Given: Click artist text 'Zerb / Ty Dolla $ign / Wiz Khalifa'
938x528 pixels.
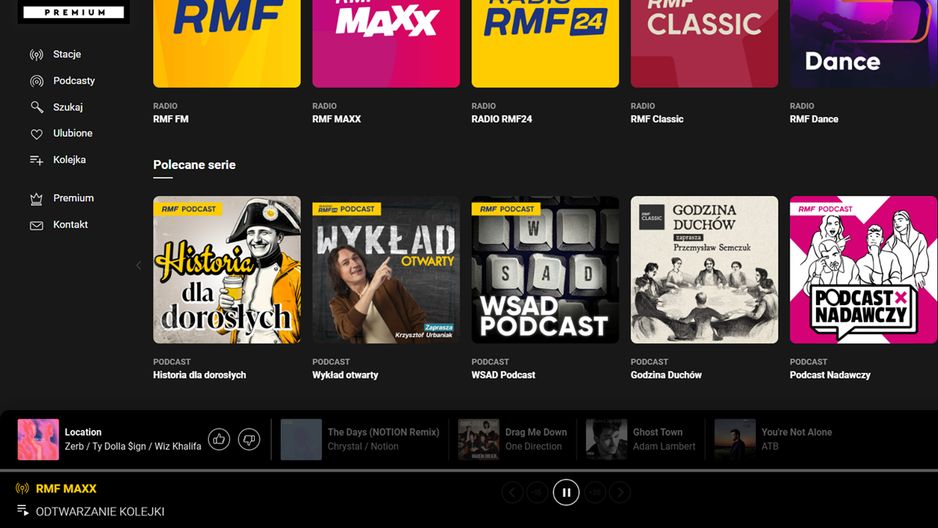Looking at the screenshot, I should (x=133, y=447).
